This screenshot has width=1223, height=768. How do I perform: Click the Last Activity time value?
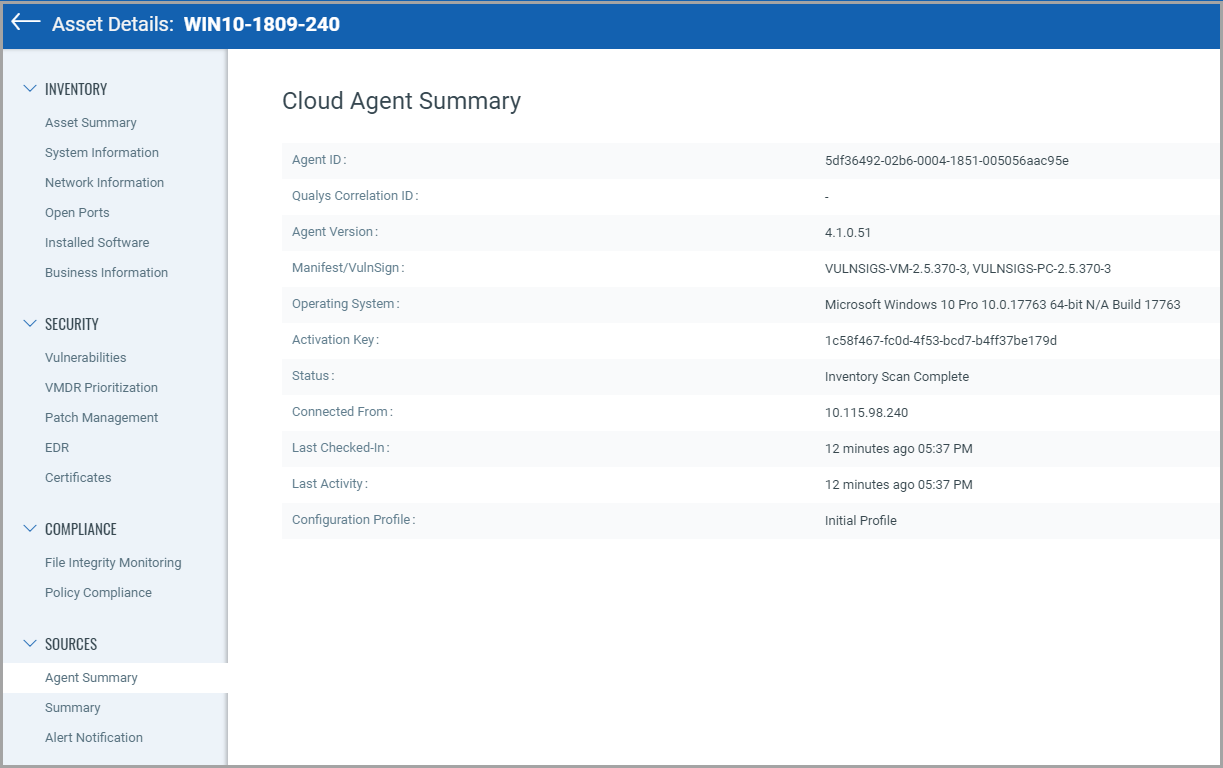899,485
